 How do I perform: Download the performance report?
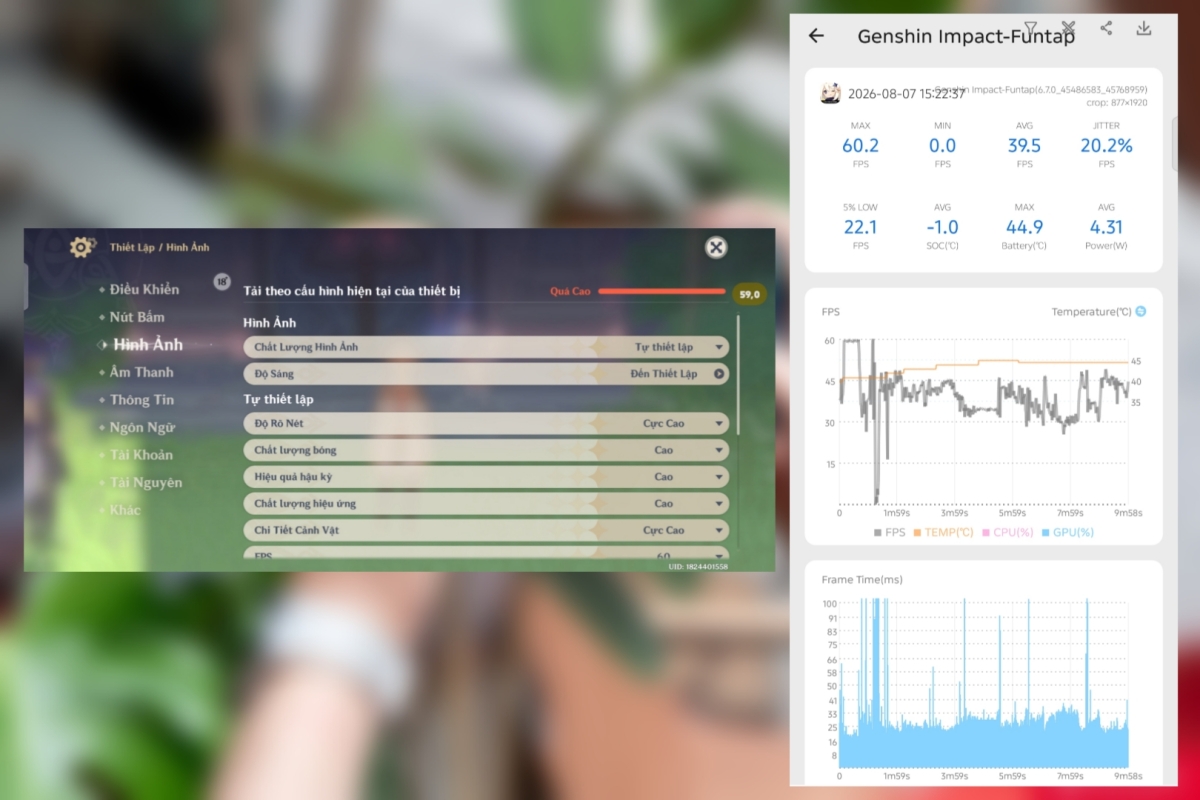point(1144,28)
